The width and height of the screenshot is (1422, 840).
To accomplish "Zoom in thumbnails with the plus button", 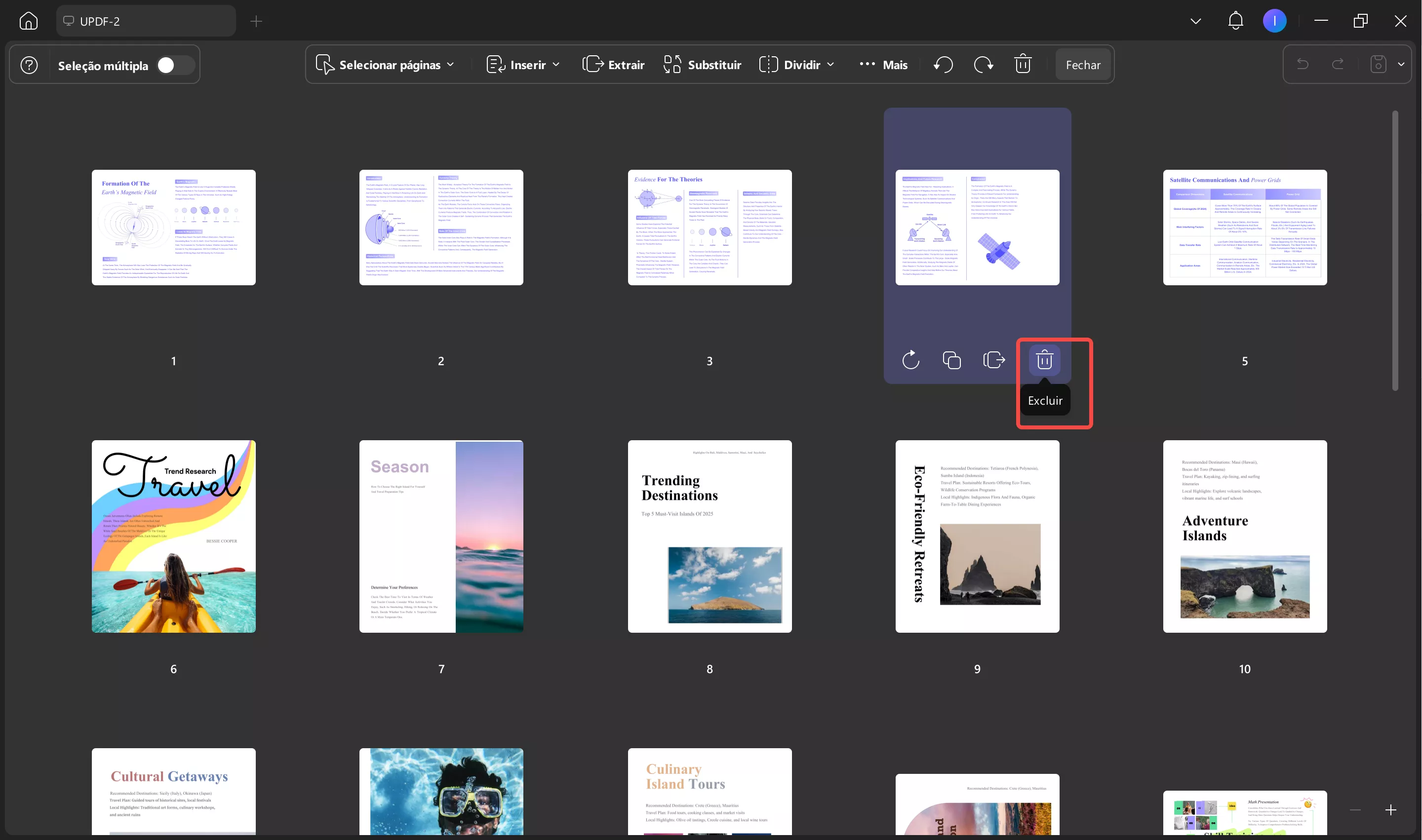I will (x=1390, y=810).
